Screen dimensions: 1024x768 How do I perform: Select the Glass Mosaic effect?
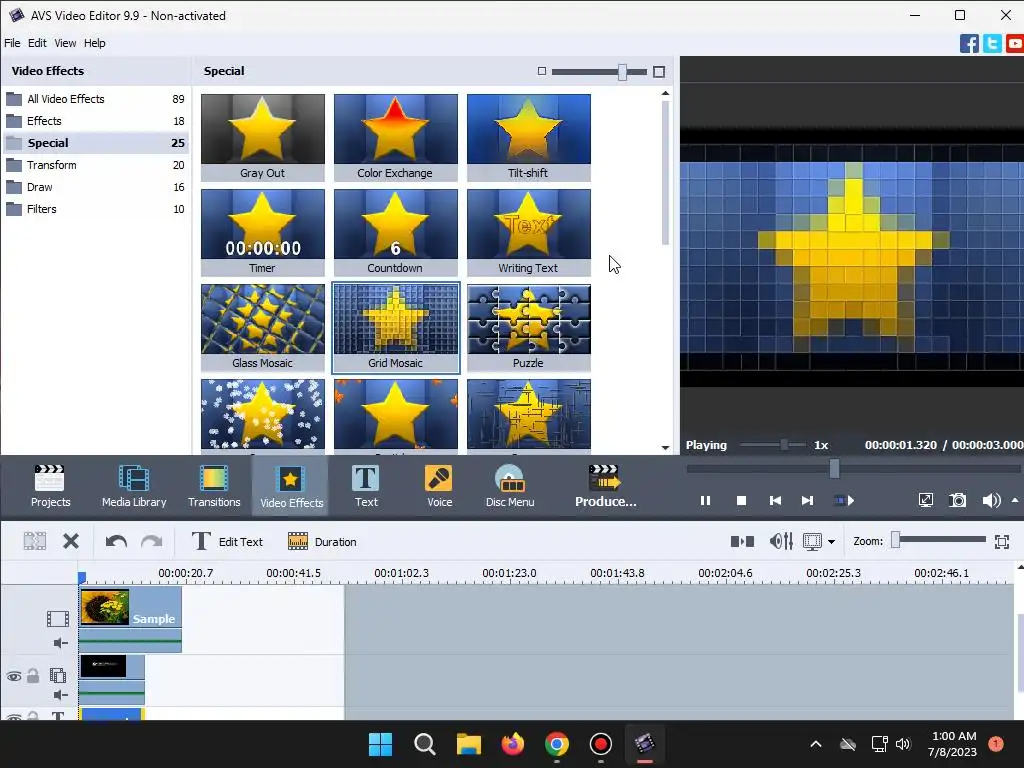click(263, 327)
